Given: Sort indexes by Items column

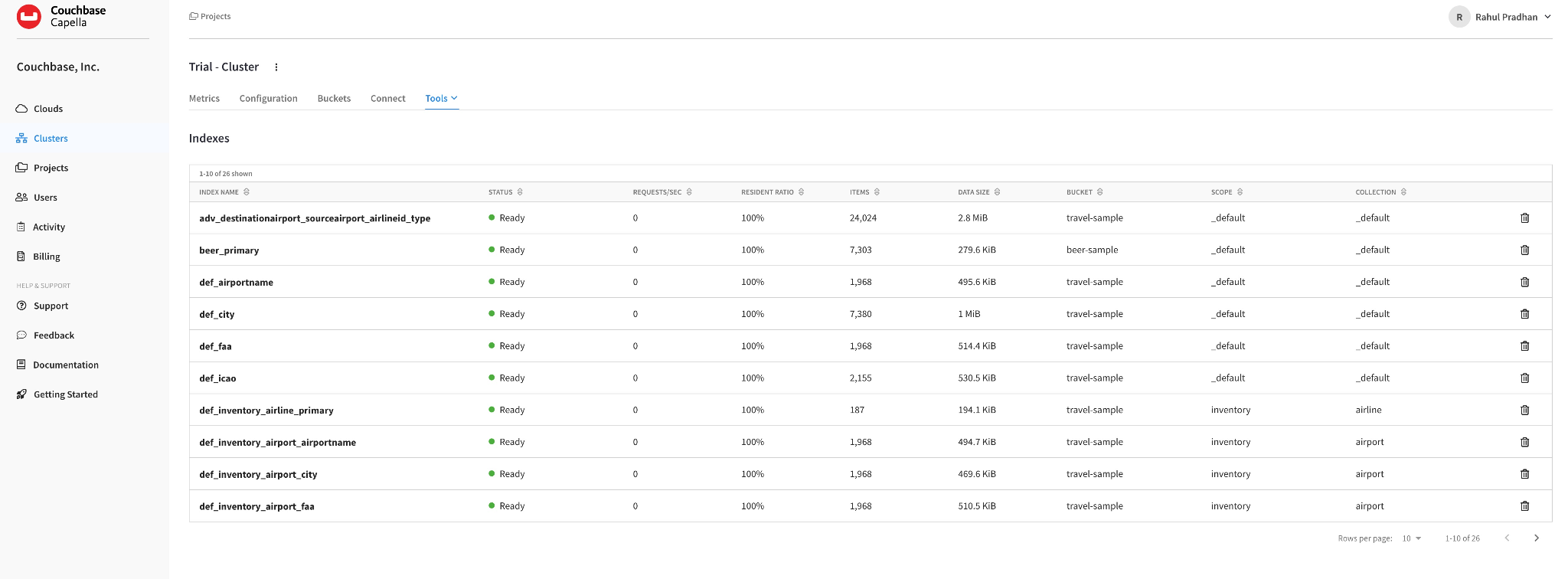Looking at the screenshot, I should point(877,192).
